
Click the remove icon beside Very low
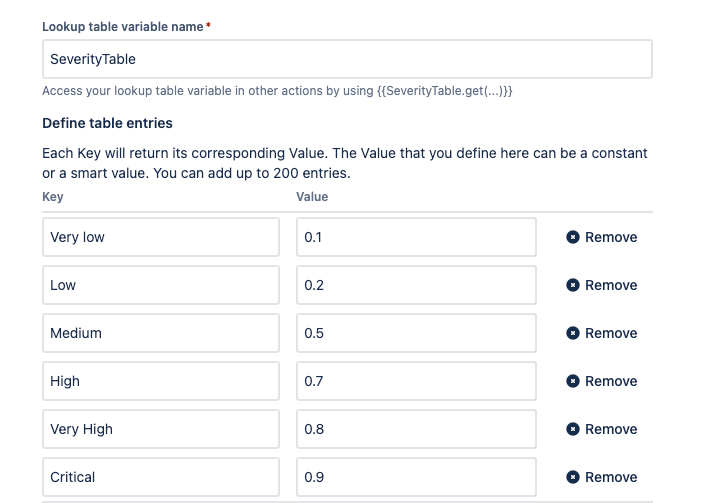pyautogui.click(x=573, y=237)
